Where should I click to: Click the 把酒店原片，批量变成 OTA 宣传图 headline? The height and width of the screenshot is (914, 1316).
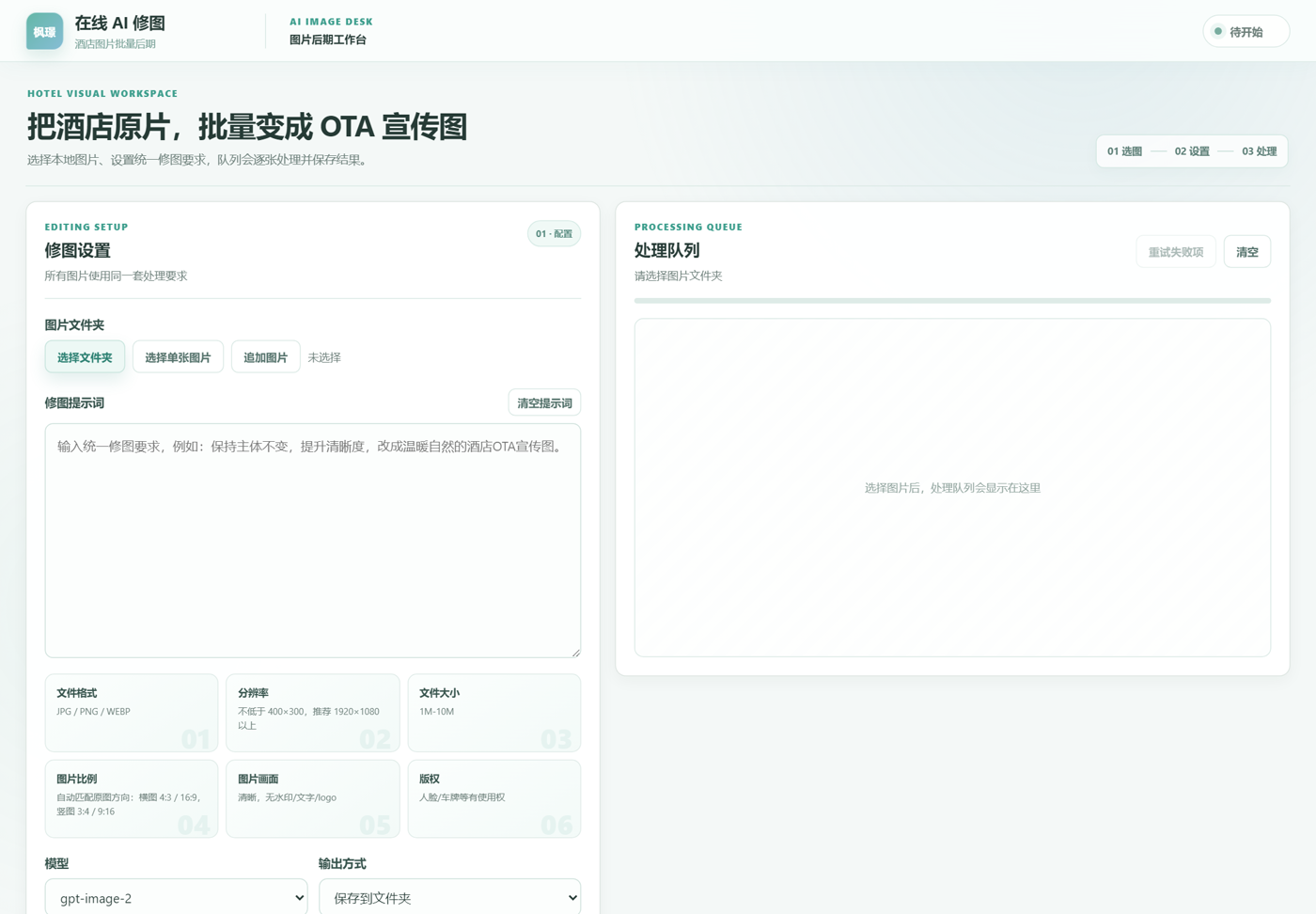pyautogui.click(x=247, y=127)
